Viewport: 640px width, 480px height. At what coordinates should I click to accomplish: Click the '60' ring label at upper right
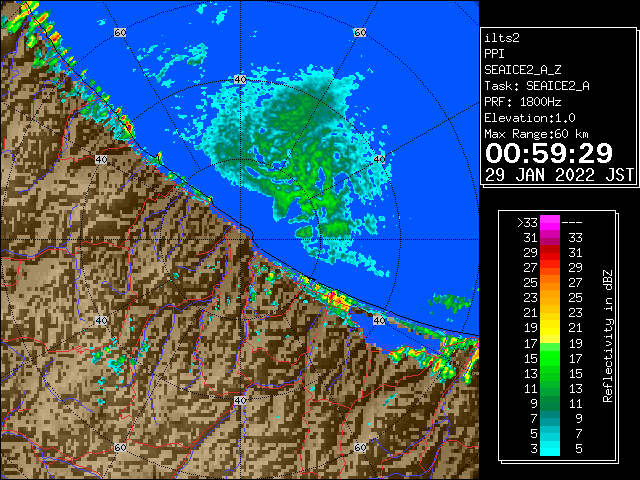coord(360,32)
